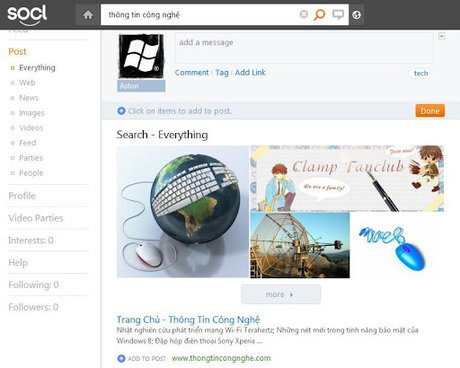The width and height of the screenshot is (460, 368).
Task: Click the tech tag
Action: (x=421, y=73)
